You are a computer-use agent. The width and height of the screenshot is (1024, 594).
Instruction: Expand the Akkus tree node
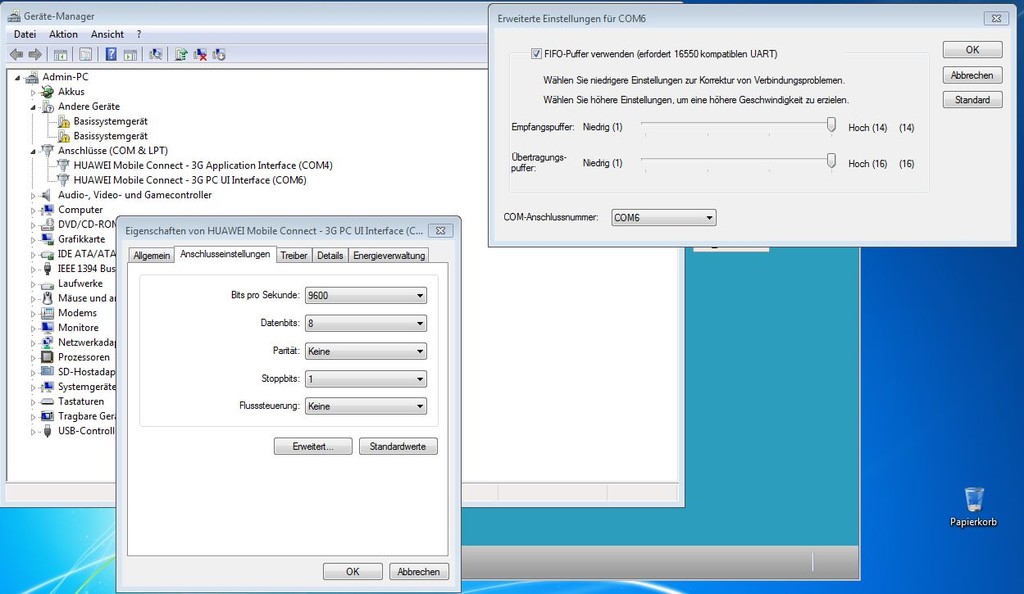coord(33,93)
